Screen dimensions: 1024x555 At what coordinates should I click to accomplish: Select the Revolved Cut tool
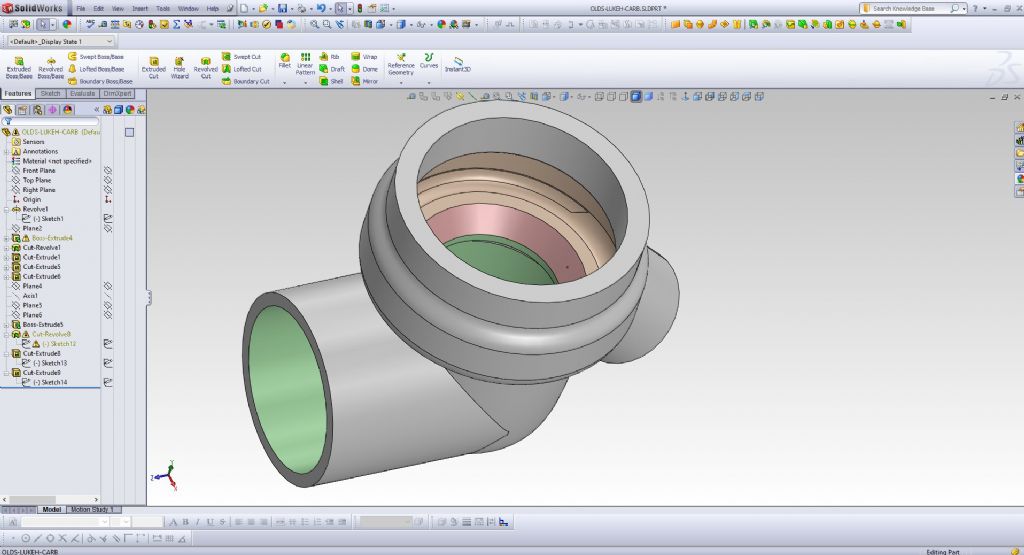tap(205, 66)
